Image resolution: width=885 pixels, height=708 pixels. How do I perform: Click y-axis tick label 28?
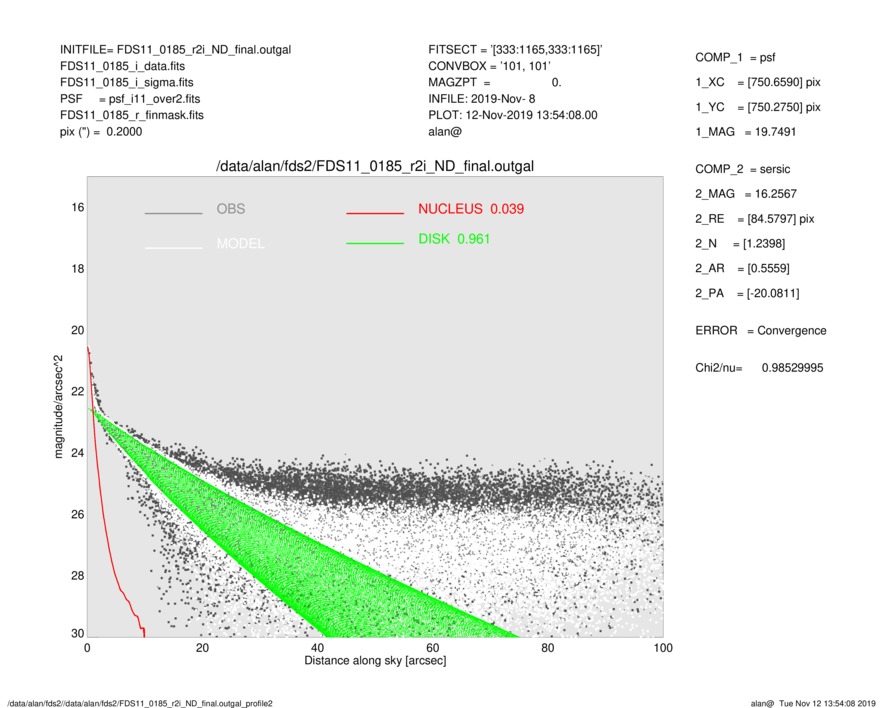tap(77, 576)
